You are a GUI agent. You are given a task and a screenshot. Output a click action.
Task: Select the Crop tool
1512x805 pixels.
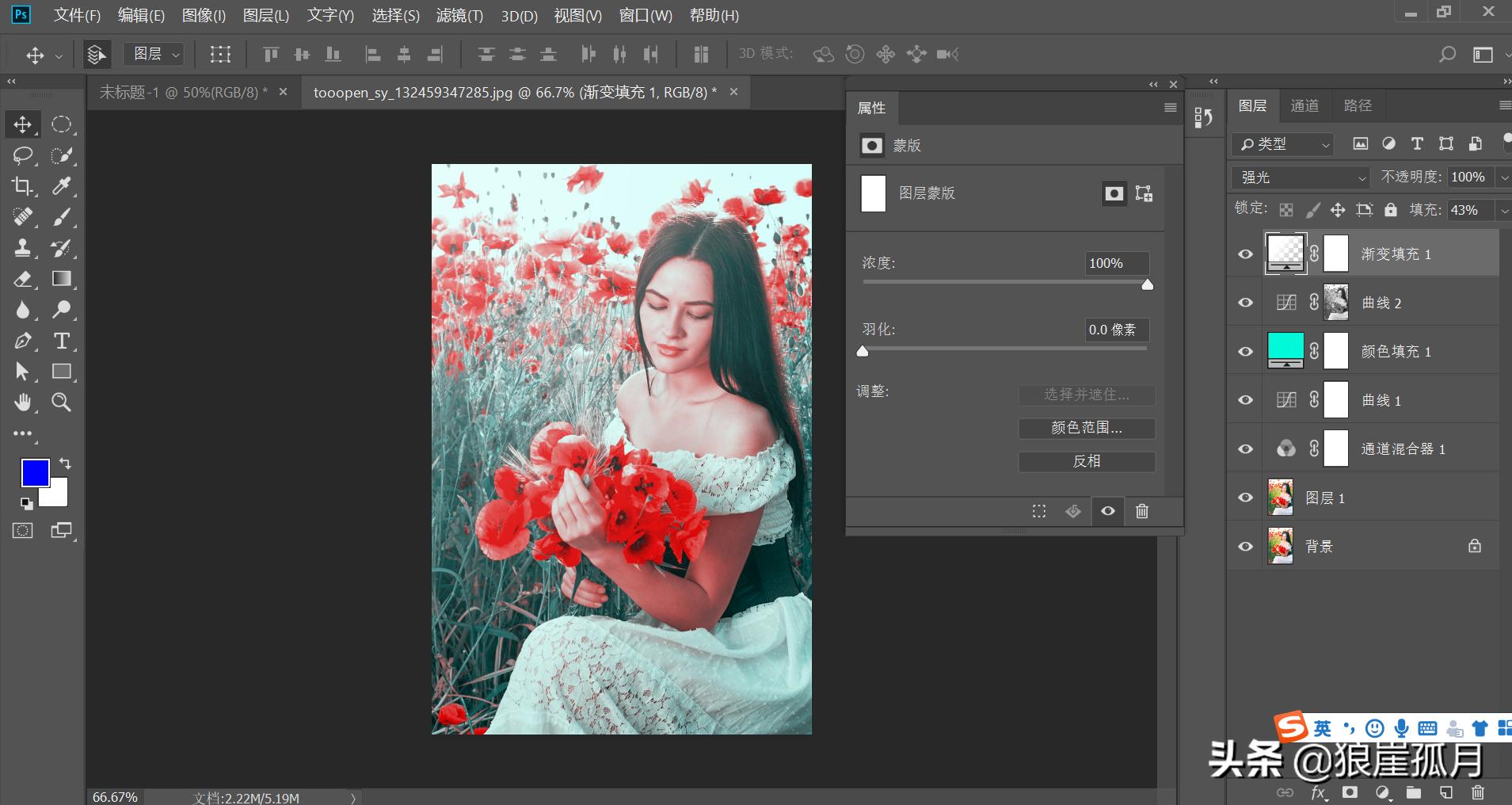pyautogui.click(x=22, y=186)
